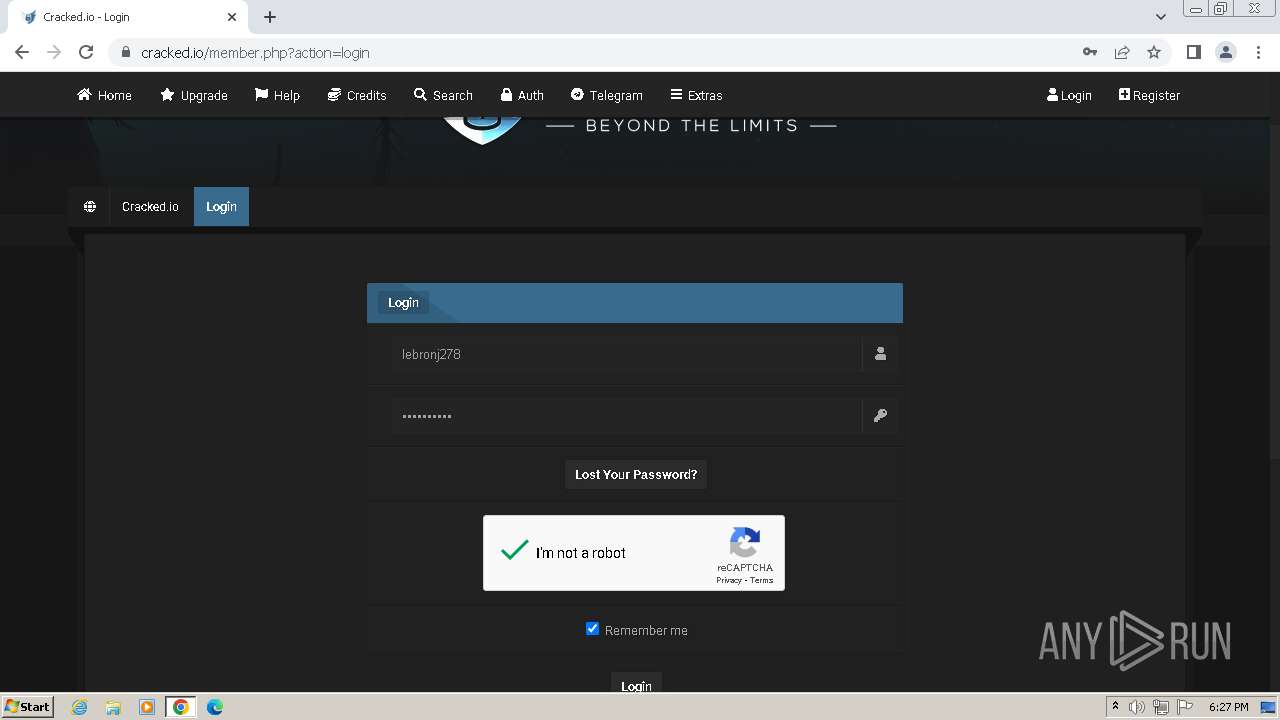The width and height of the screenshot is (1280, 720).
Task: Click the 6:27 PM clock
Action: click(x=1228, y=707)
